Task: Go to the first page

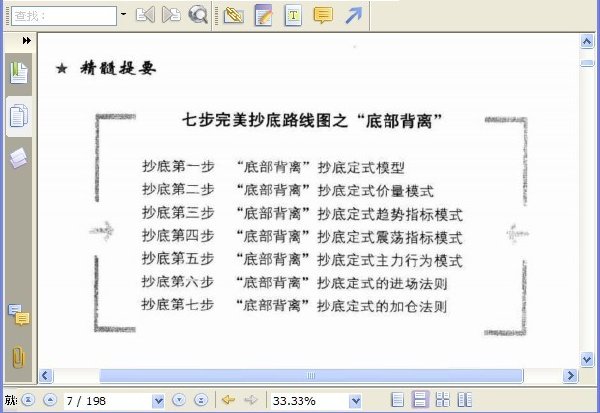Action: point(28,400)
